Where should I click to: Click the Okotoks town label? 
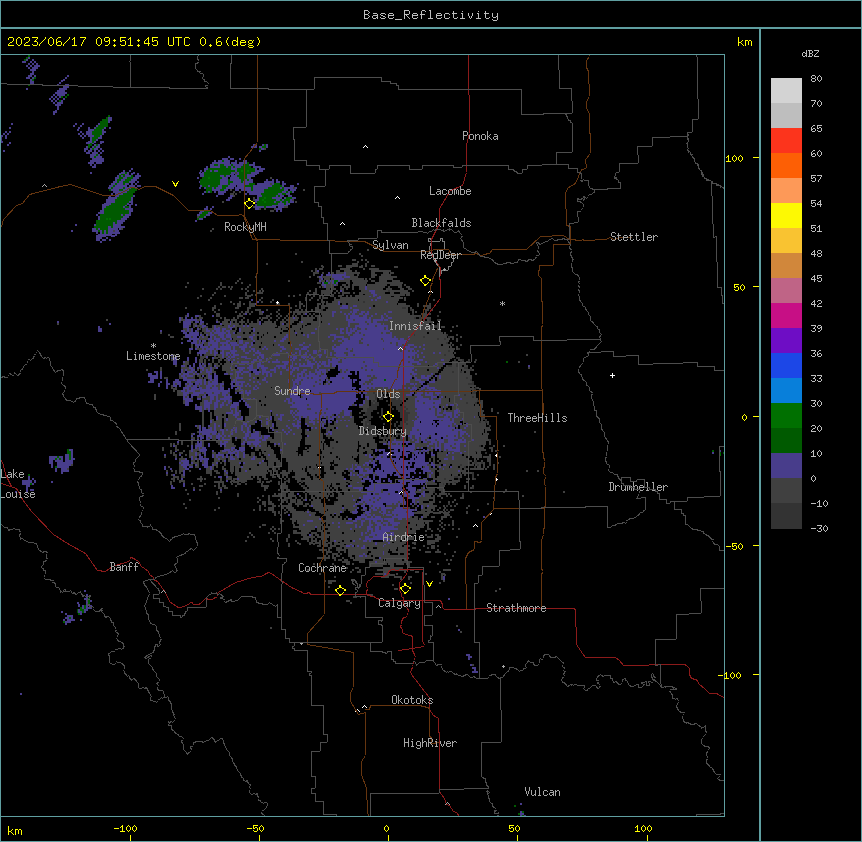(x=412, y=700)
